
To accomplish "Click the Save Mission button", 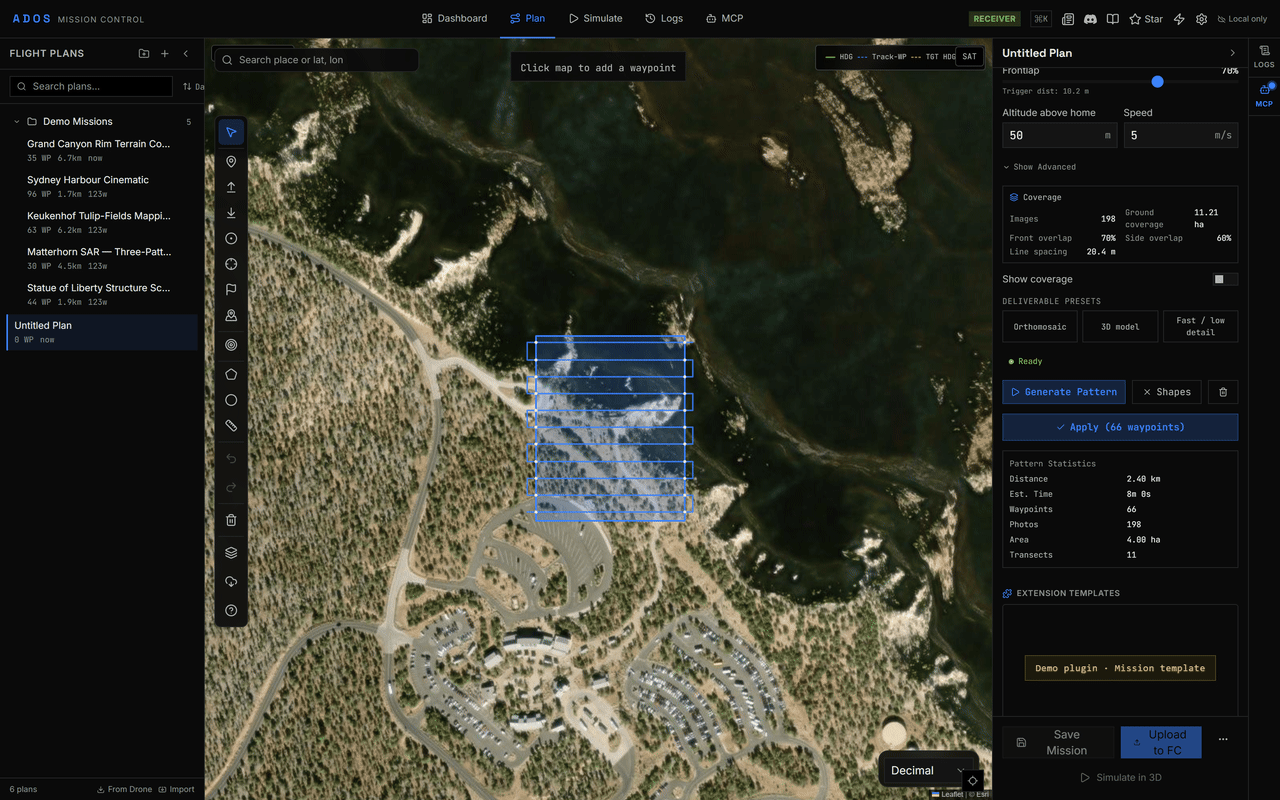I will pyautogui.click(x=1058, y=742).
